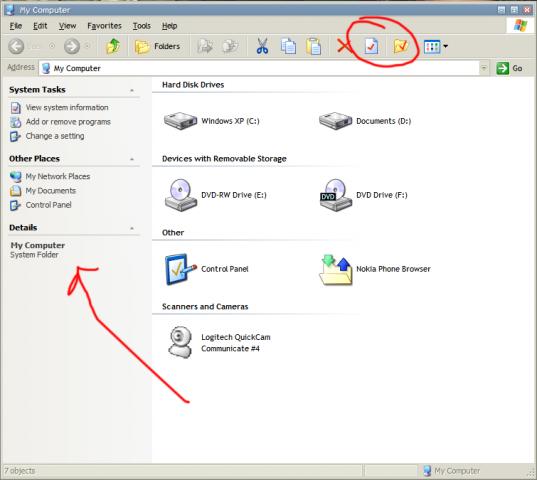Click the Paste clipboard icon

coord(313,46)
